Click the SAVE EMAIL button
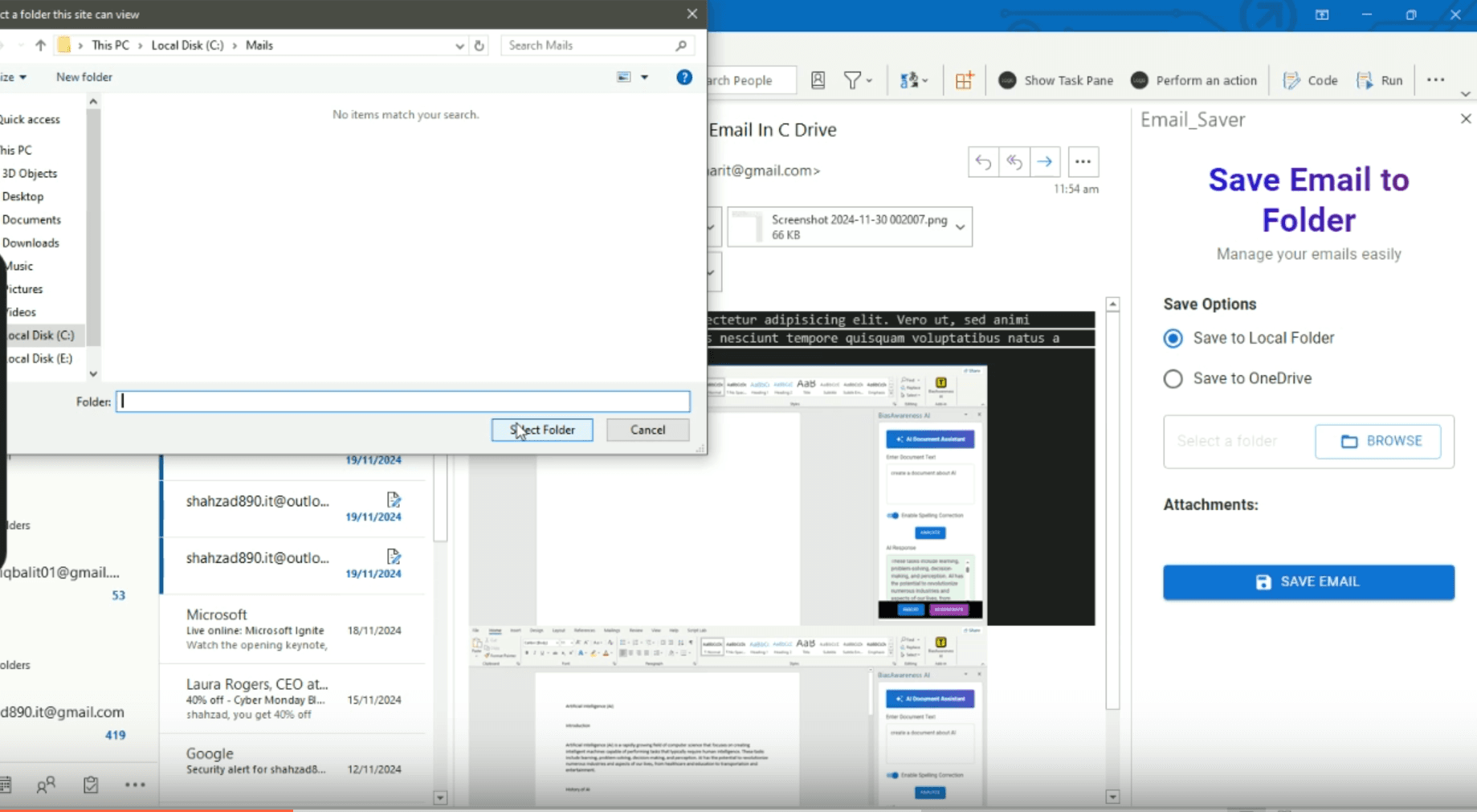Screen dimensions: 1477x812 pyautogui.click(x=1308, y=581)
